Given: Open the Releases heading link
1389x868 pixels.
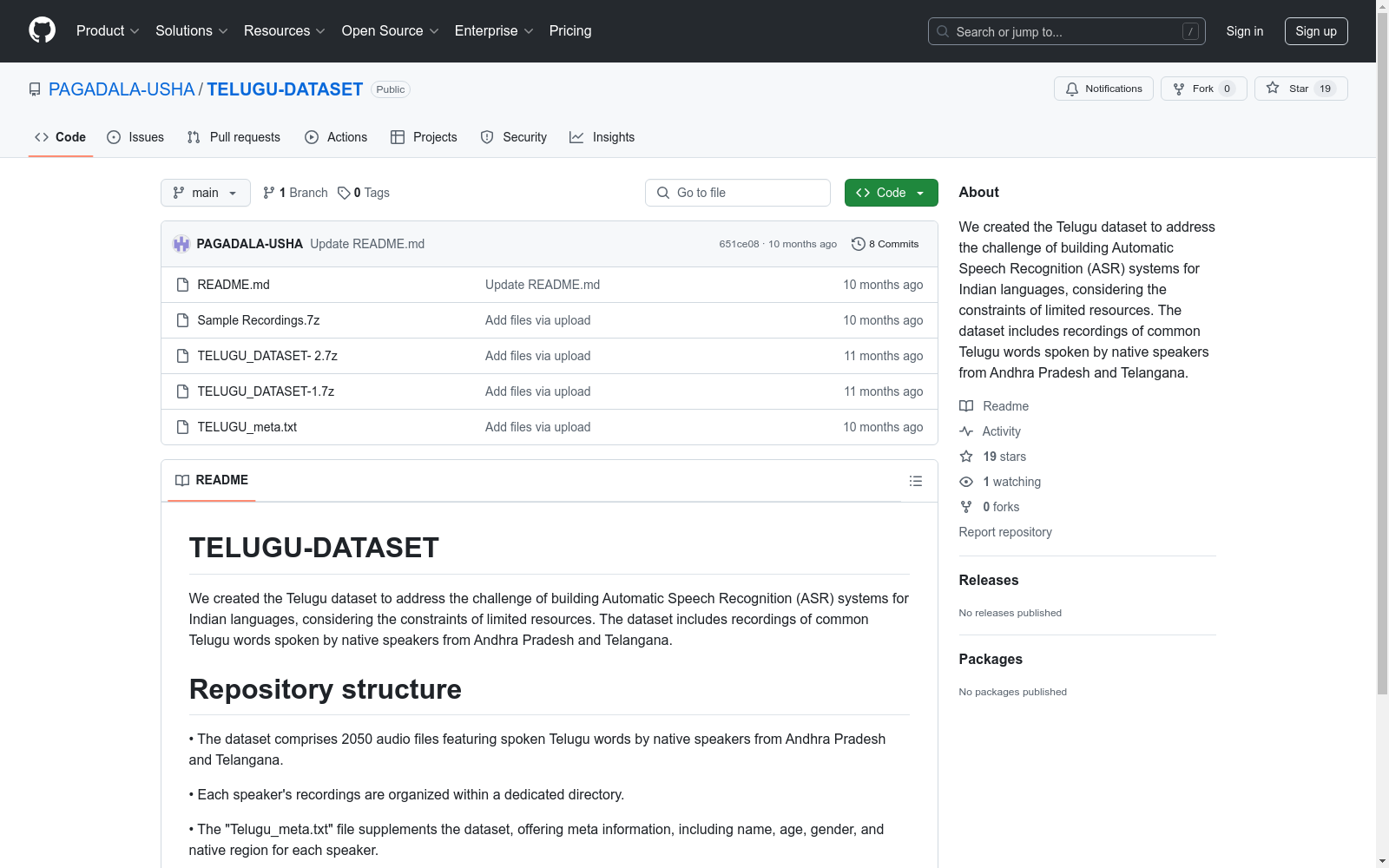Looking at the screenshot, I should click(989, 580).
